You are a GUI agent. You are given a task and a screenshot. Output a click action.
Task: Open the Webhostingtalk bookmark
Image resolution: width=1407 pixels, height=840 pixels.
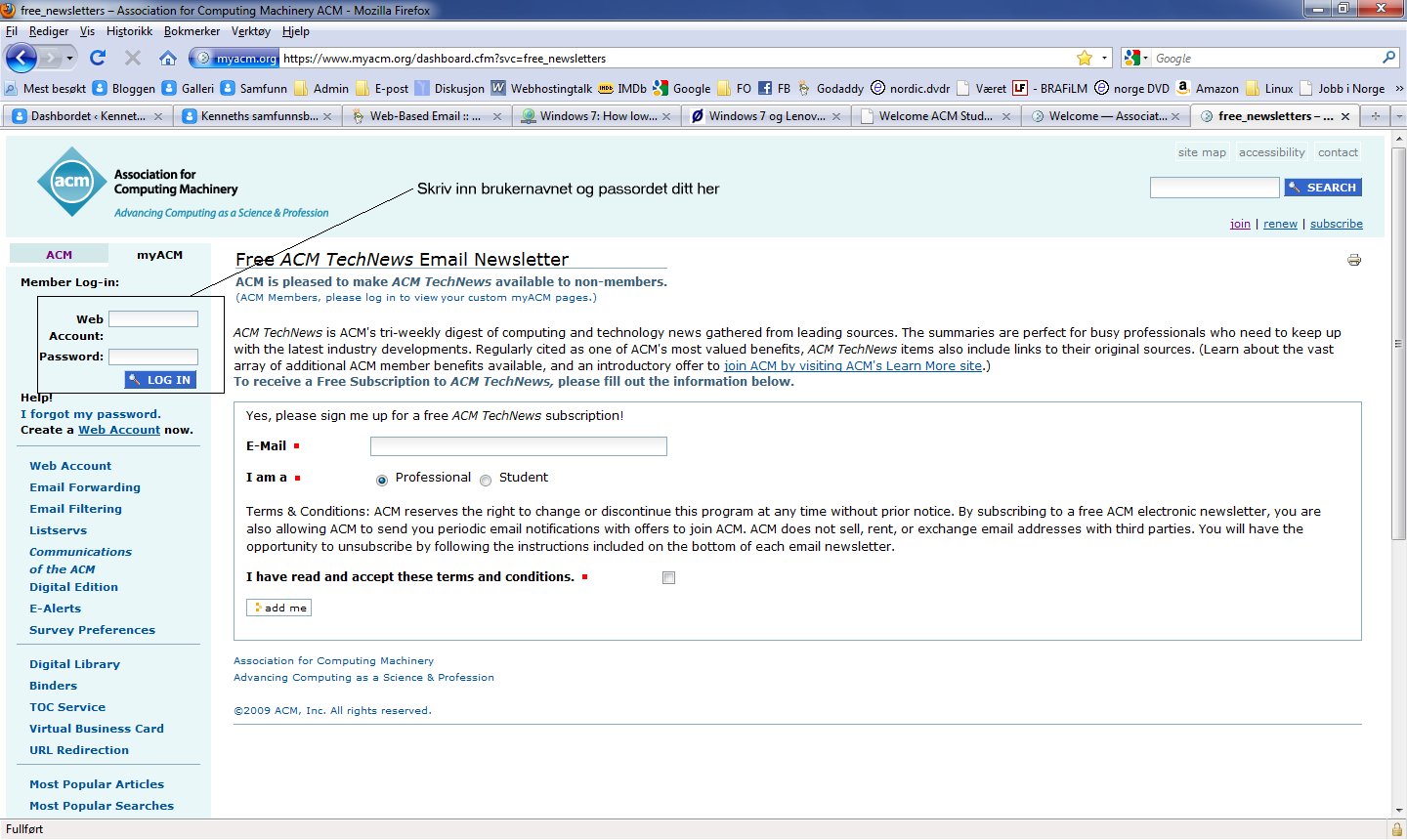541,88
